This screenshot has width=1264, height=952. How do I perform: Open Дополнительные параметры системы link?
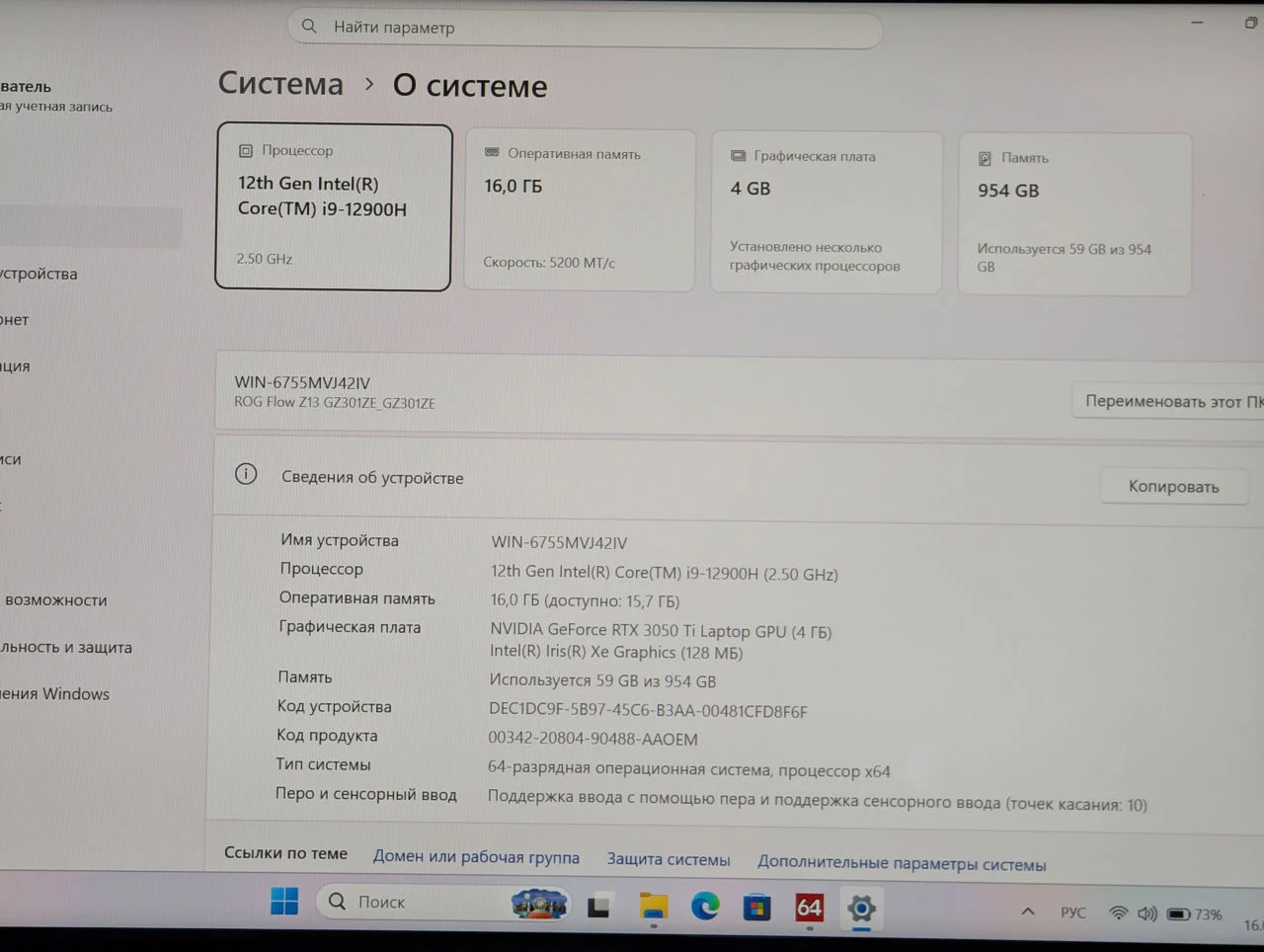pos(902,863)
